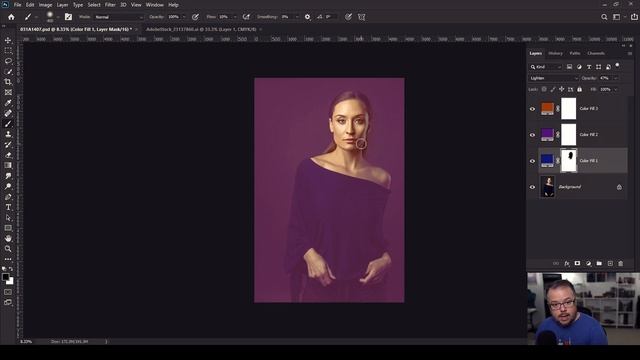Open the Window menu
The height and width of the screenshot is (360, 640).
[x=155, y=5]
